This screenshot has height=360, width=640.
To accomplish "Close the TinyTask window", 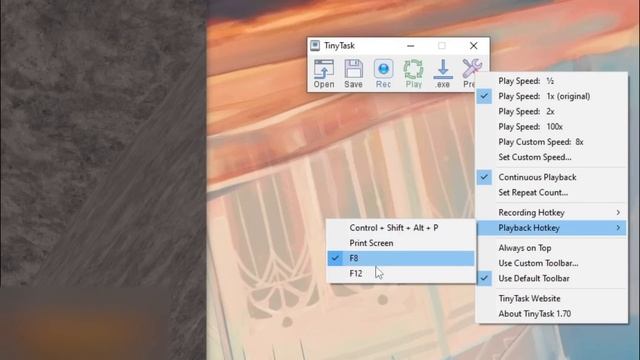I will (473, 46).
